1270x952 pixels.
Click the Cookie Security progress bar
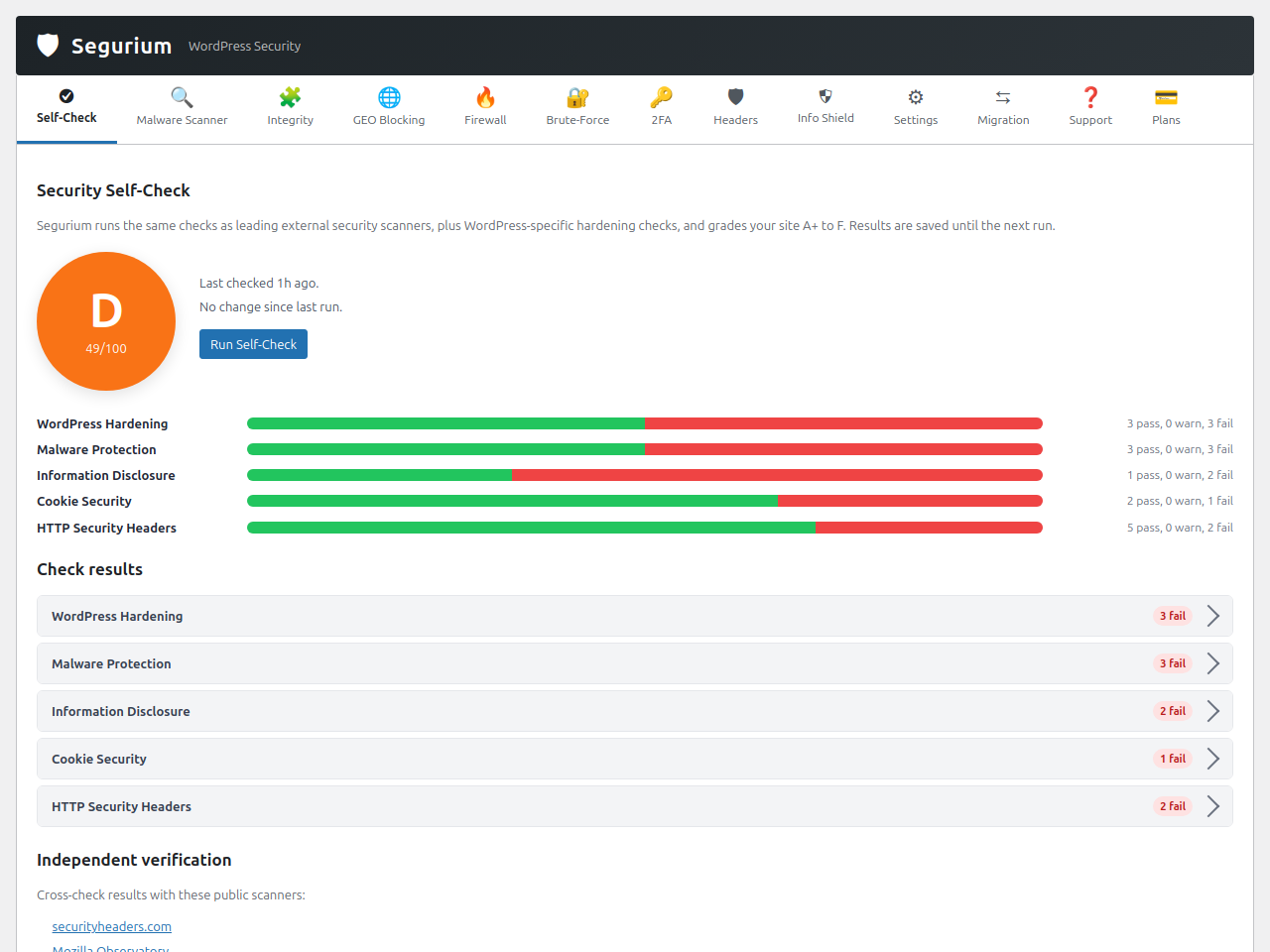click(645, 501)
